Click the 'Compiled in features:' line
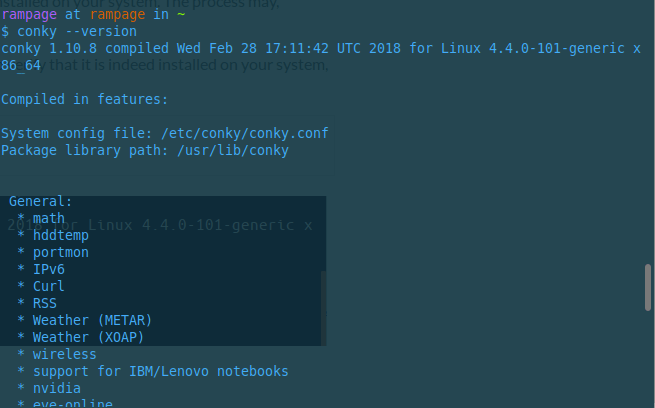This screenshot has width=655, height=408. [x=84, y=99]
